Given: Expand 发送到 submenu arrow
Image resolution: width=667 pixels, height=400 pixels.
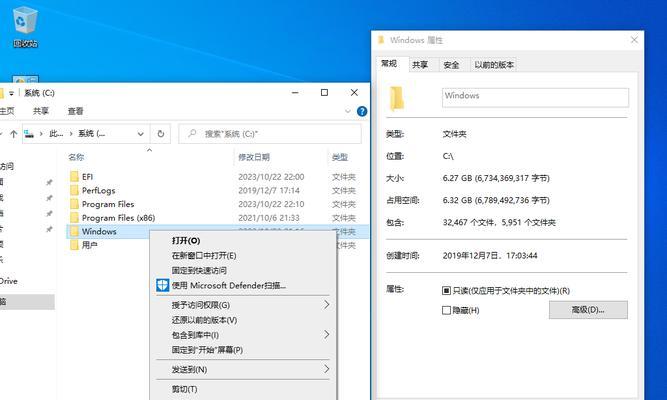Looking at the screenshot, I should tap(326, 369).
